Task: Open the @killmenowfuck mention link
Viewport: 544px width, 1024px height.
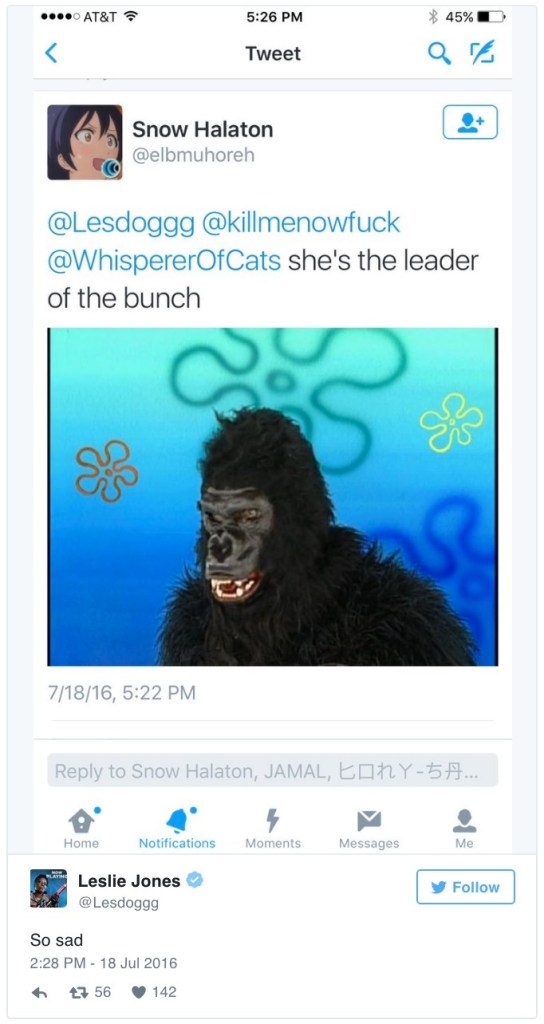Action: 301,224
